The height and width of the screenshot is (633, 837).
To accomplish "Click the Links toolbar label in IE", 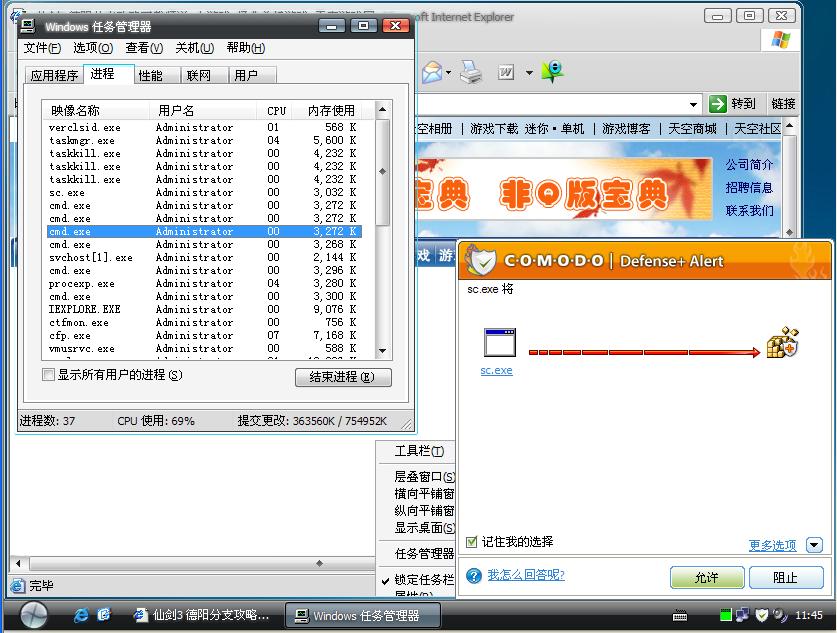I will coord(783,104).
